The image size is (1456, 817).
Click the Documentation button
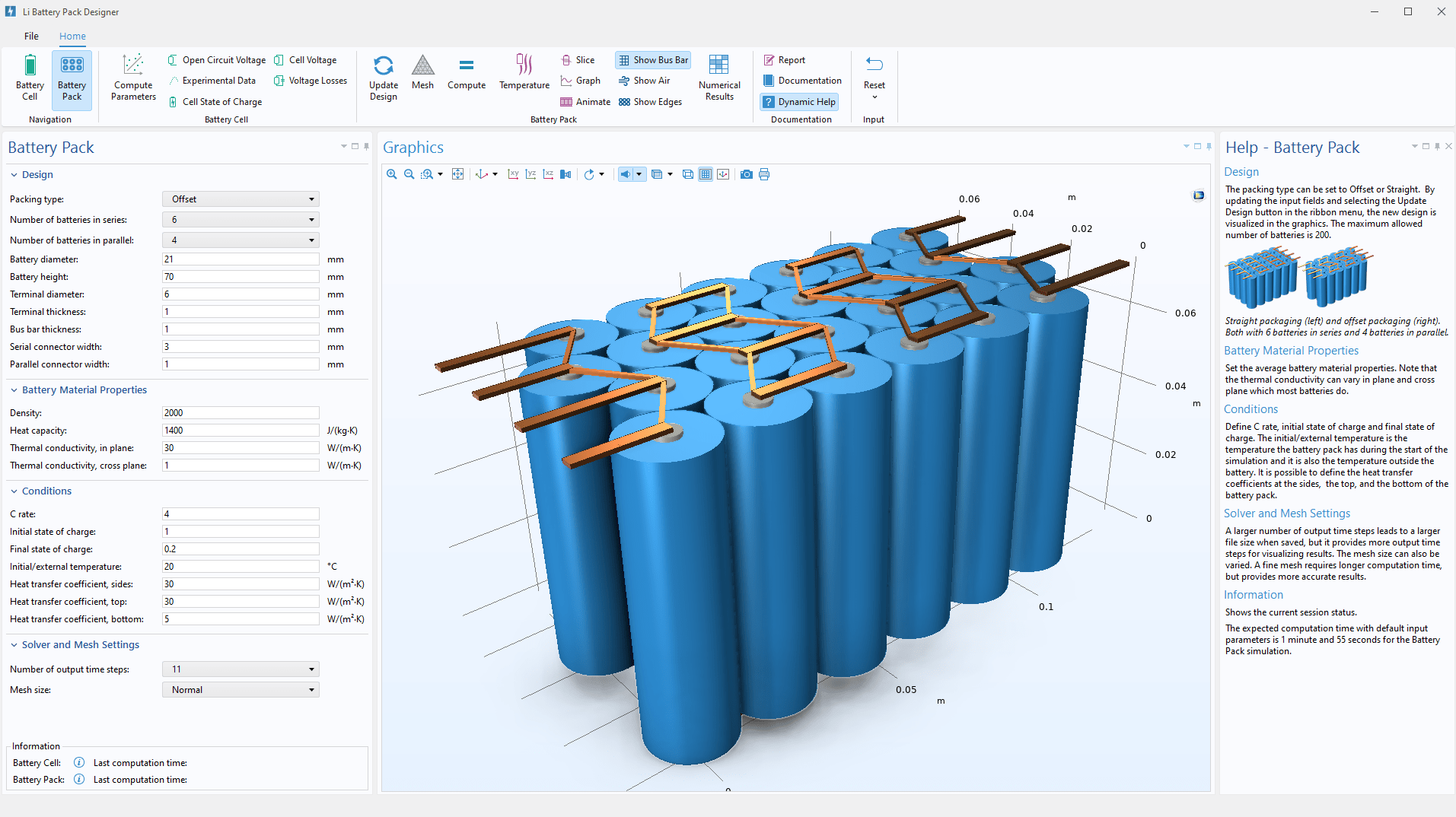(x=802, y=80)
